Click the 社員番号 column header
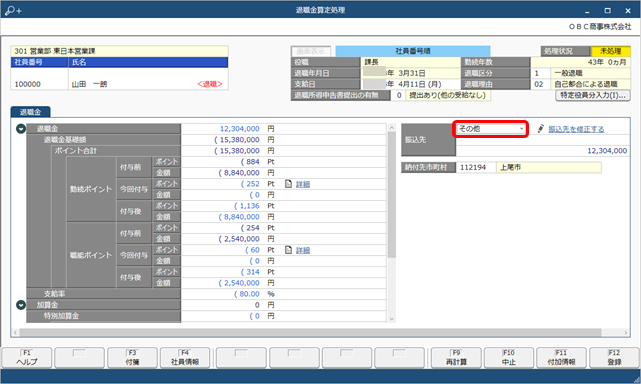 pos(40,62)
